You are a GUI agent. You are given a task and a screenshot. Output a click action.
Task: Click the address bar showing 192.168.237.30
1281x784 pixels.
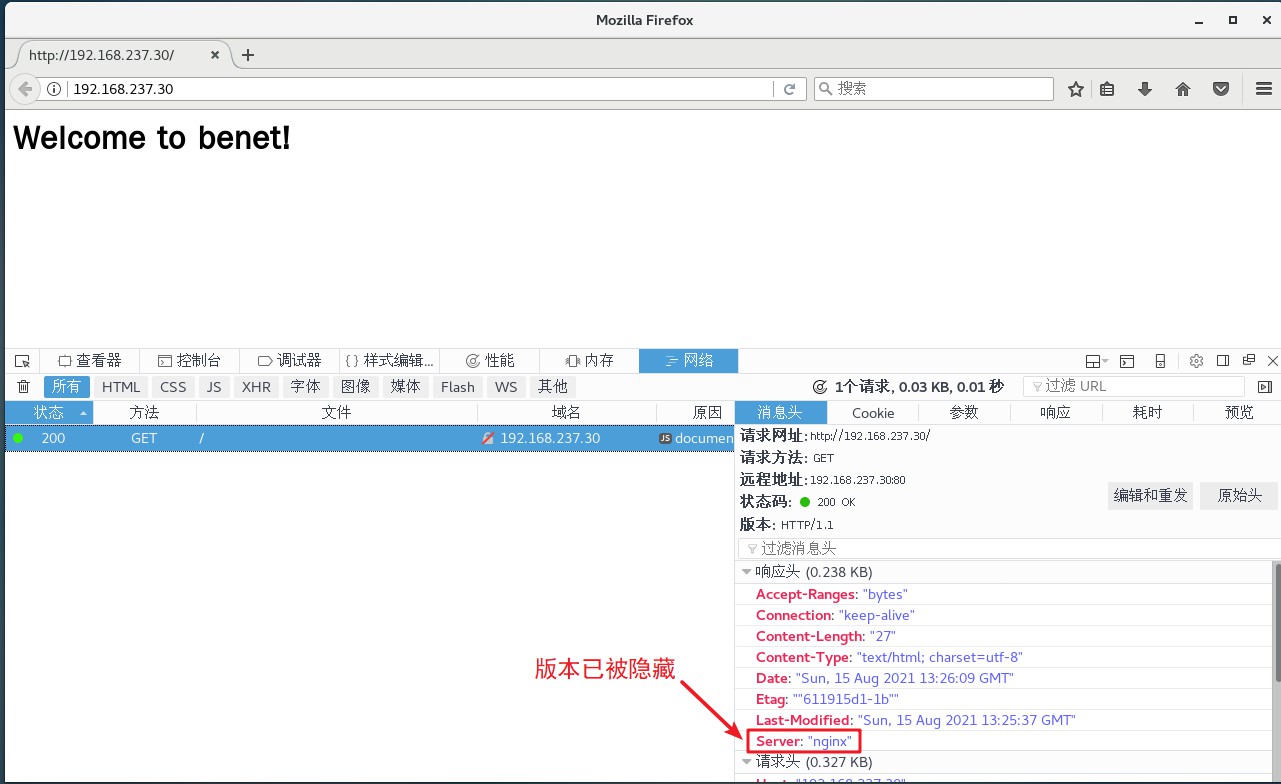(422, 89)
